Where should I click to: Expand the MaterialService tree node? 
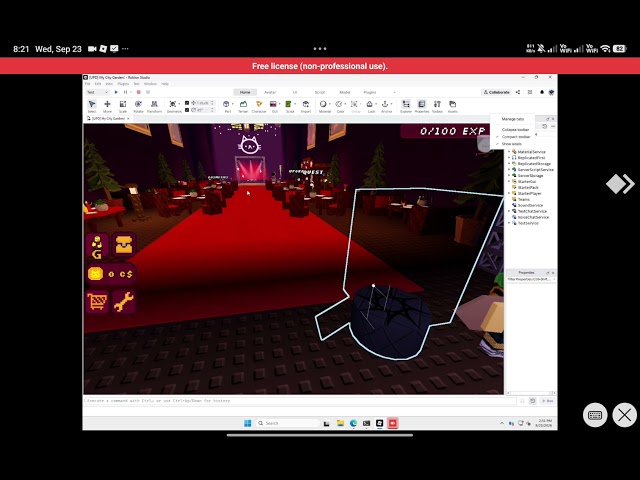(x=509, y=152)
